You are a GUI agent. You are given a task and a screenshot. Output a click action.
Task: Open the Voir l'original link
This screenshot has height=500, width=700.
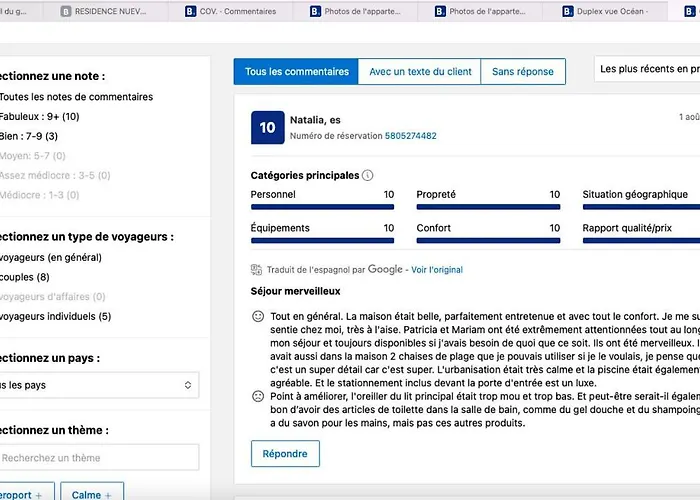437,270
